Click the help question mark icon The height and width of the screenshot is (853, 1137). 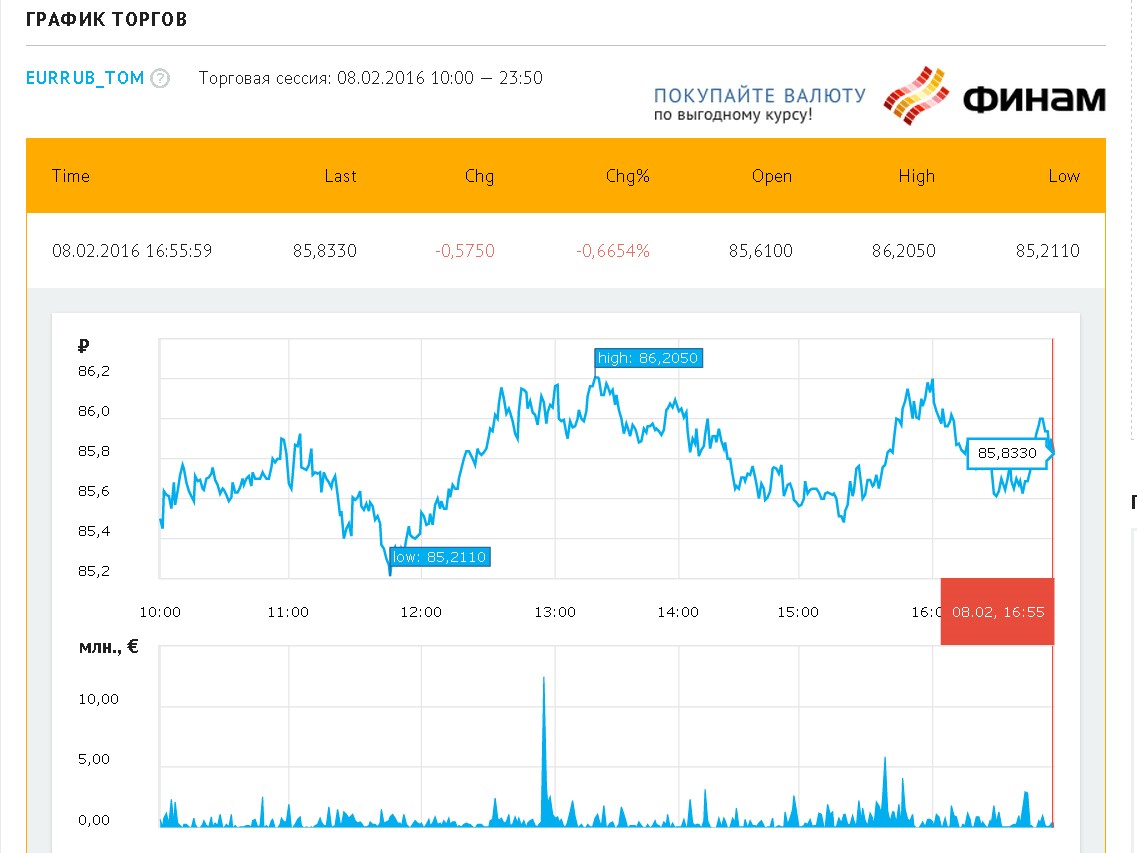pyautogui.click(x=160, y=79)
